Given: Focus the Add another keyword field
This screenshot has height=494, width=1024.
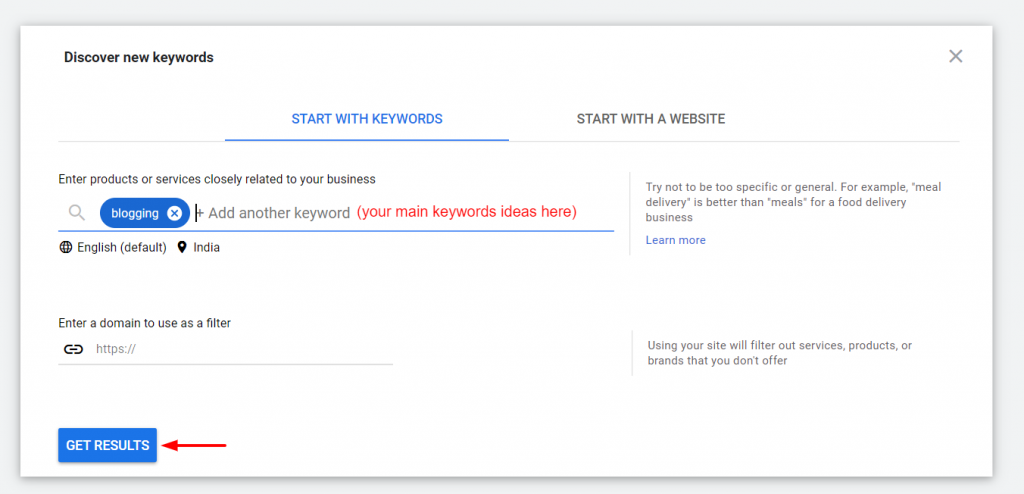Looking at the screenshot, I should pyautogui.click(x=279, y=213).
